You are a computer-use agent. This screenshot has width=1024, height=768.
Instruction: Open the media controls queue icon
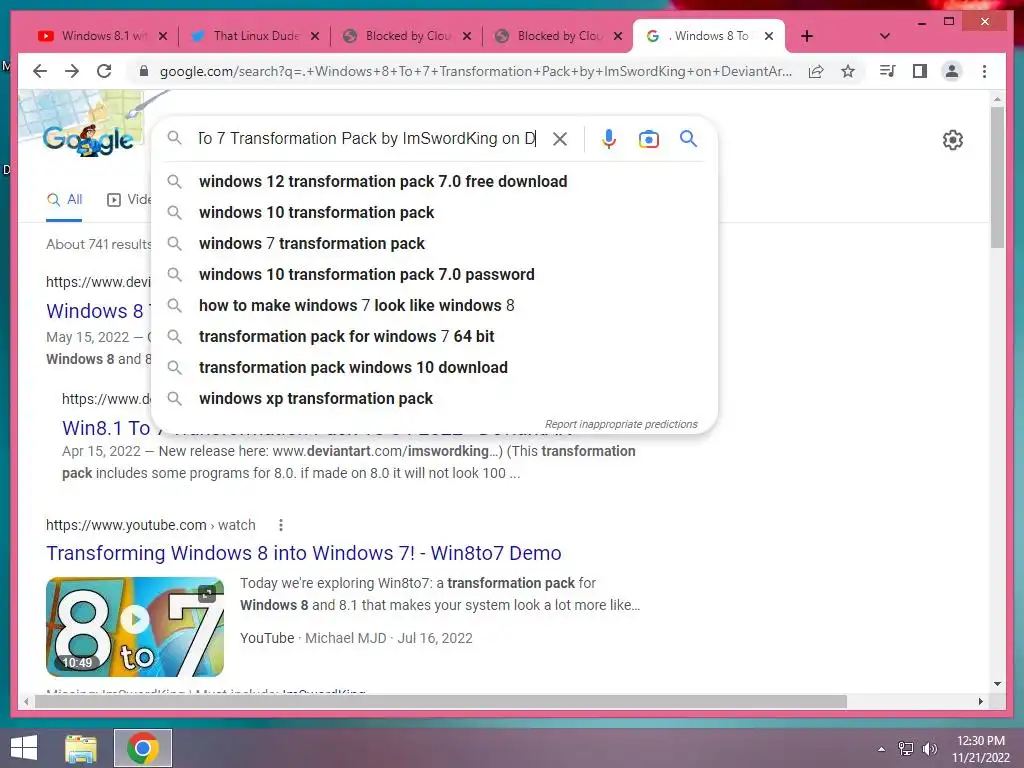pyautogui.click(x=888, y=71)
